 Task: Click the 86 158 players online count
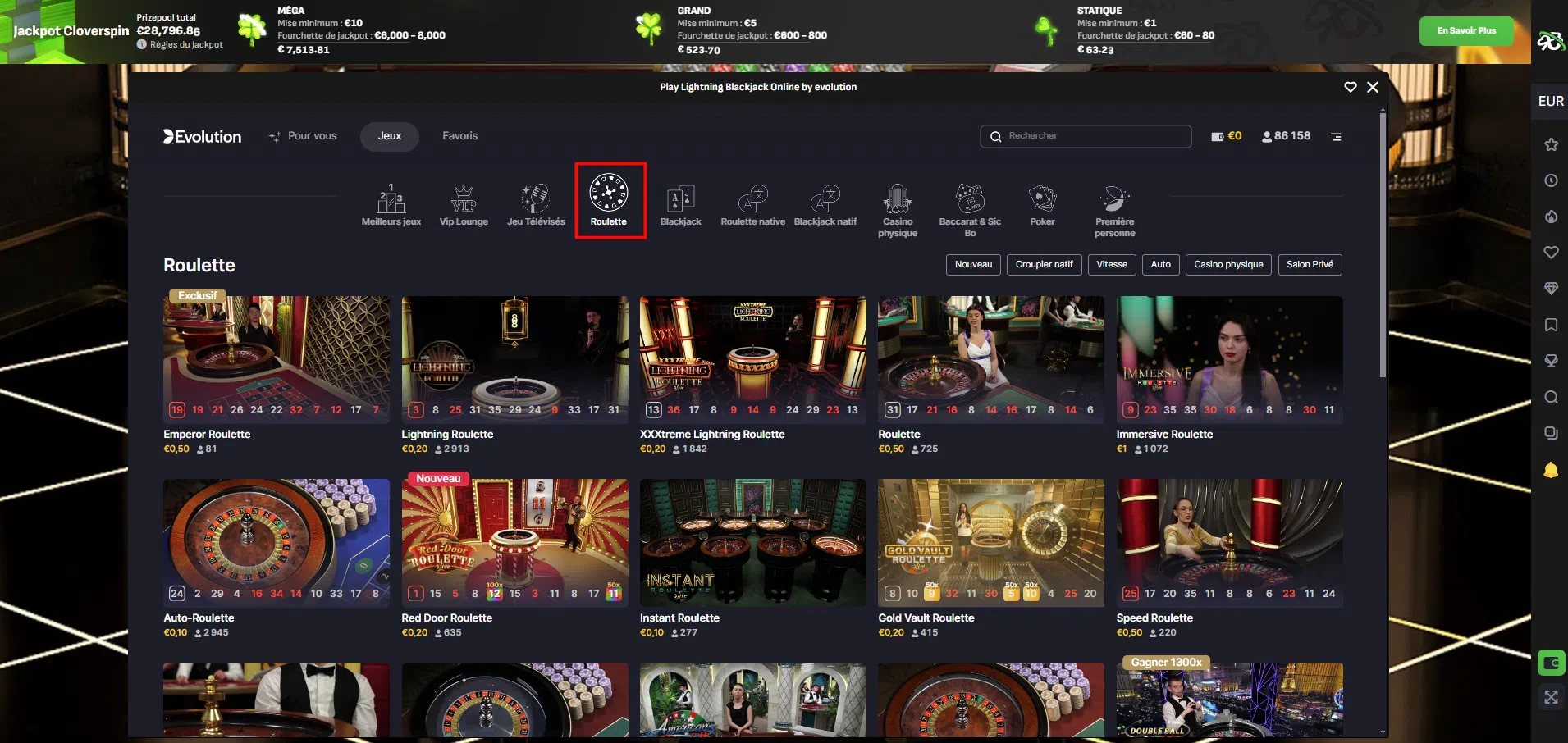[1286, 136]
